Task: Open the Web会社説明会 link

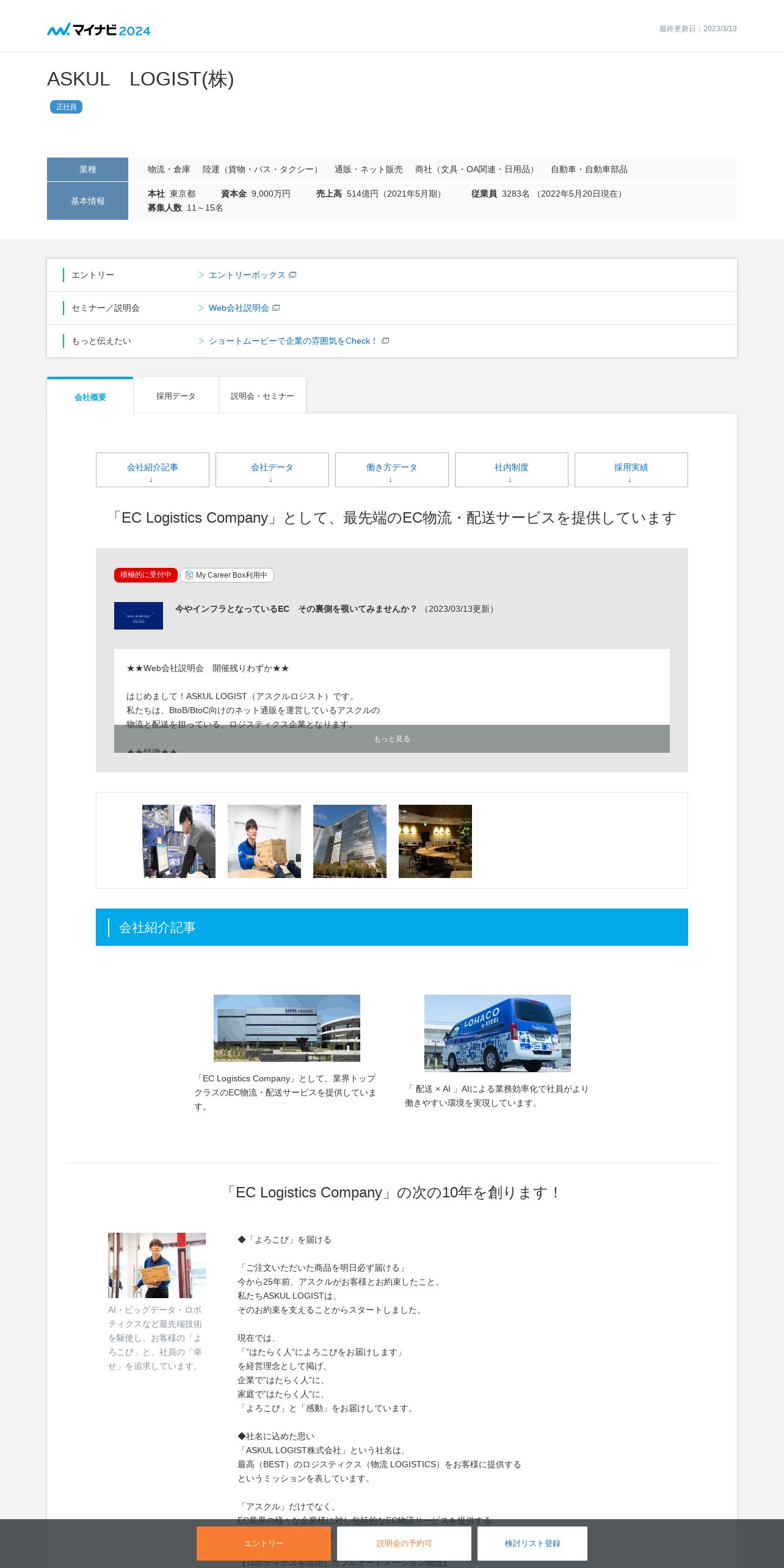Action: (x=239, y=308)
